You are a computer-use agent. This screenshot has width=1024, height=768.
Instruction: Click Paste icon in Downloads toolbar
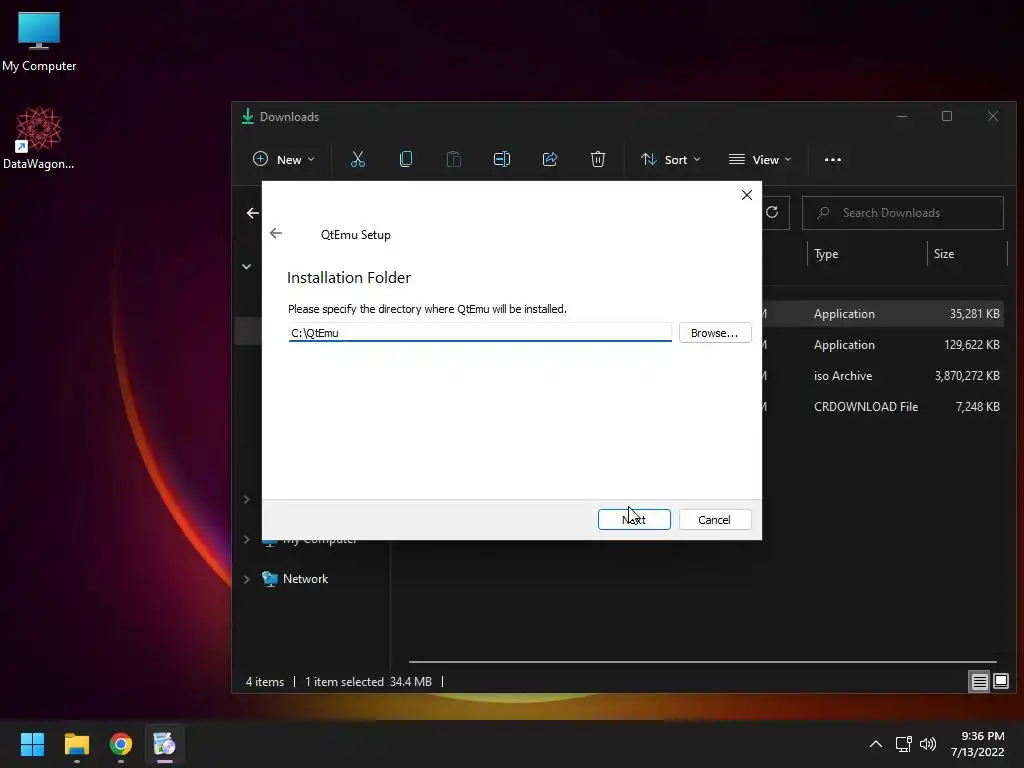[453, 159]
